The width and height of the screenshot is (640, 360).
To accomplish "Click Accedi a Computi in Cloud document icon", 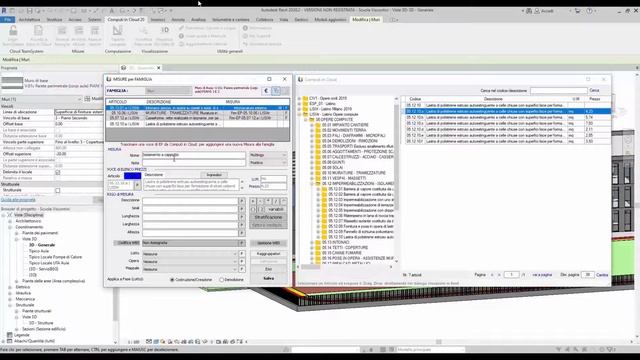I will click(38, 31).
